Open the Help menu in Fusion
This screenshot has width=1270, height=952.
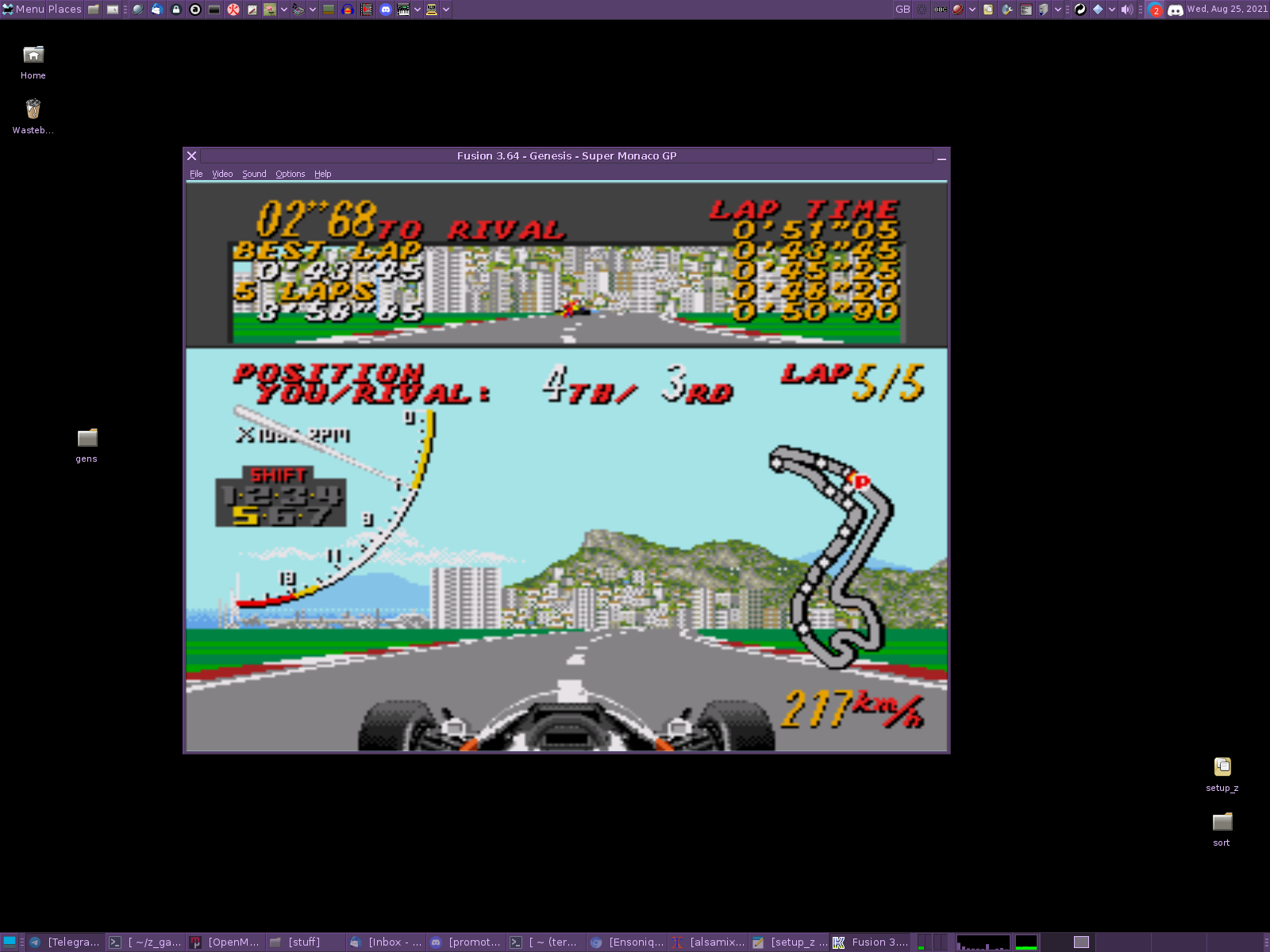click(322, 174)
